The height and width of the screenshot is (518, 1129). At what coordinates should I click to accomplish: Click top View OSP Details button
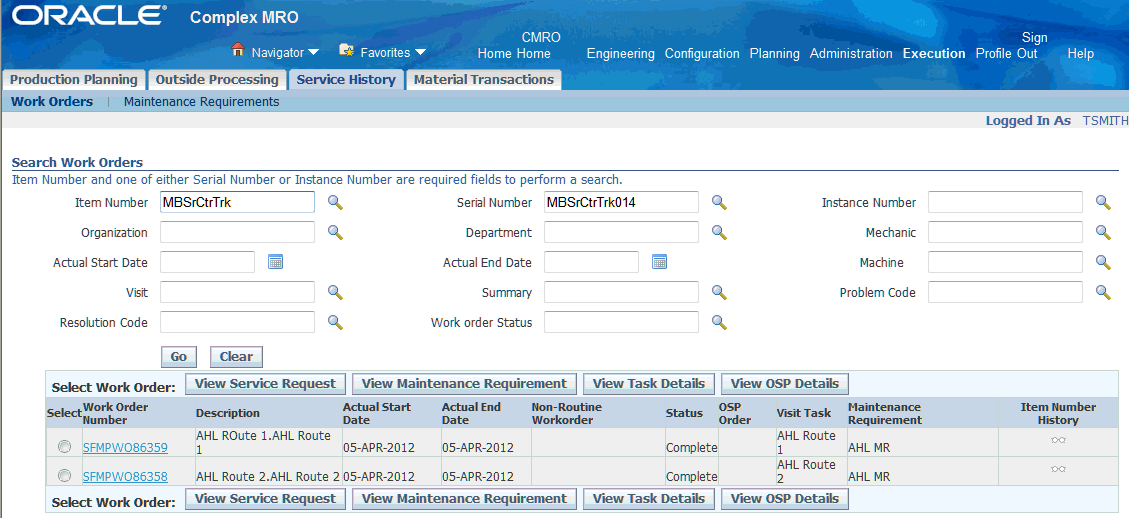[x=785, y=383]
